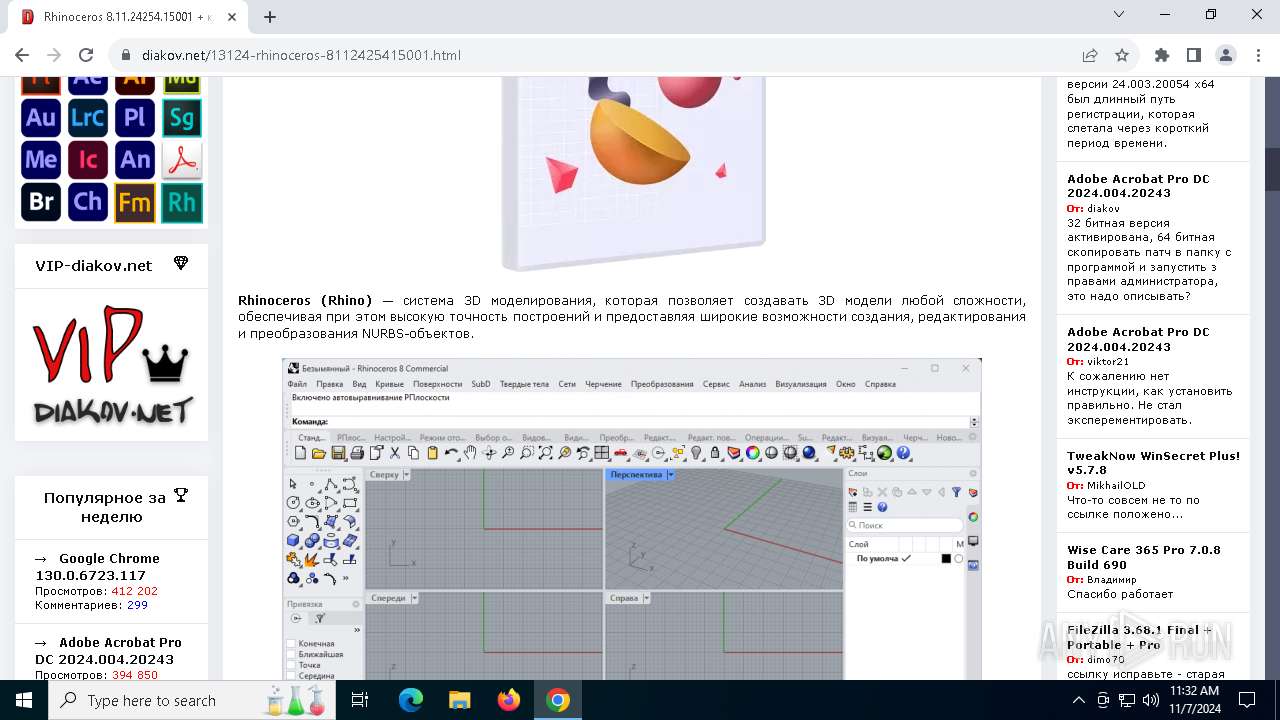This screenshot has width=1280, height=720.
Task: Toggle the Chrome side panel
Action: (x=1194, y=55)
